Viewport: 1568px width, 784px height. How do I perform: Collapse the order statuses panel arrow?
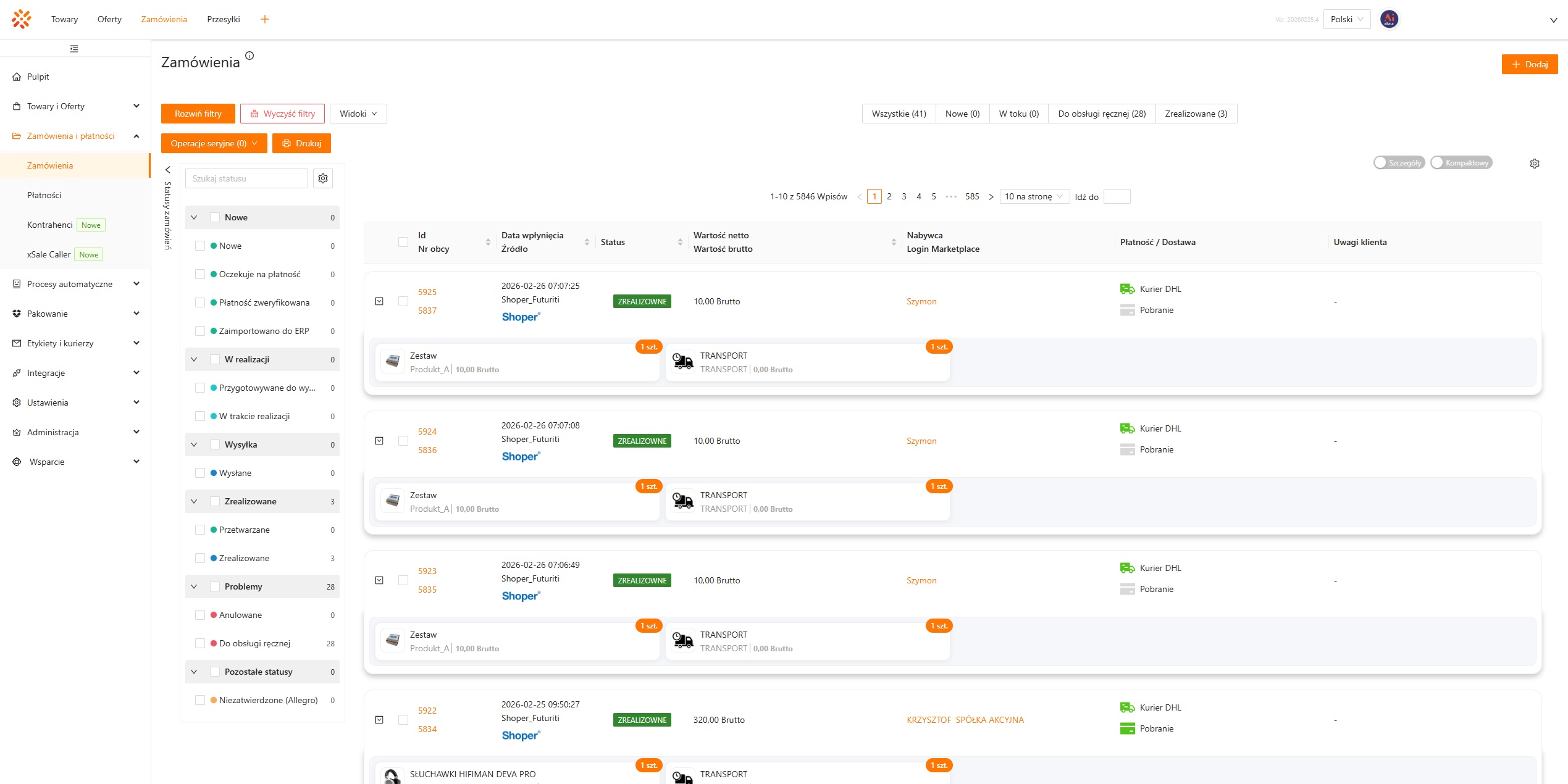[x=167, y=170]
